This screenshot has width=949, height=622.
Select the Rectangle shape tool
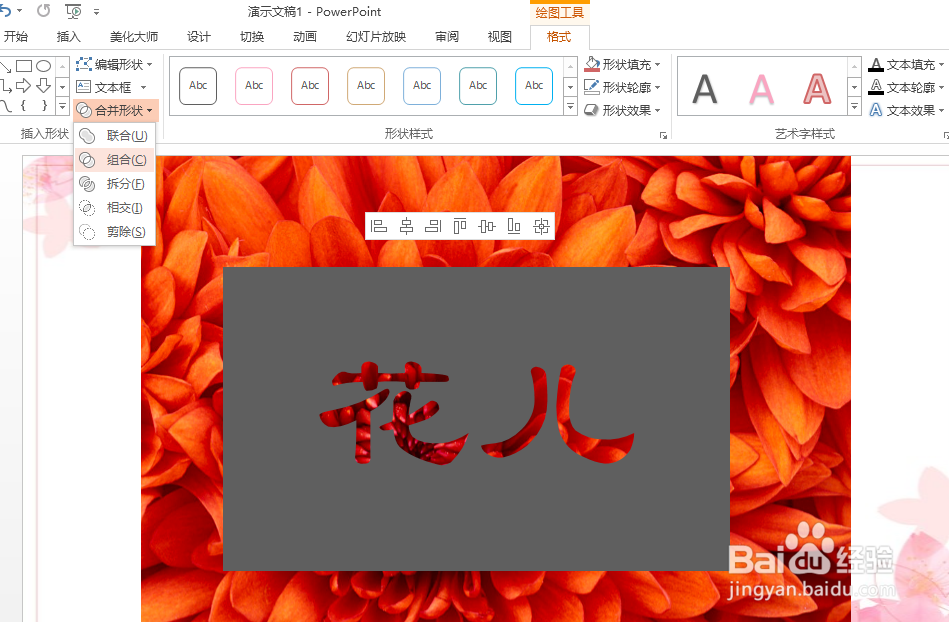(24, 65)
